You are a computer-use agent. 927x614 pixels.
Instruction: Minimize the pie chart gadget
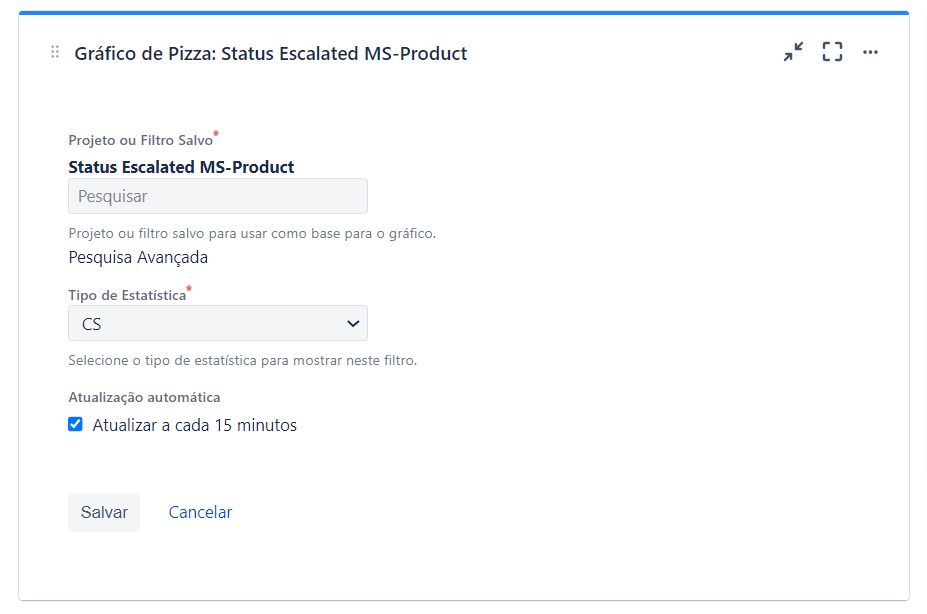click(x=793, y=52)
